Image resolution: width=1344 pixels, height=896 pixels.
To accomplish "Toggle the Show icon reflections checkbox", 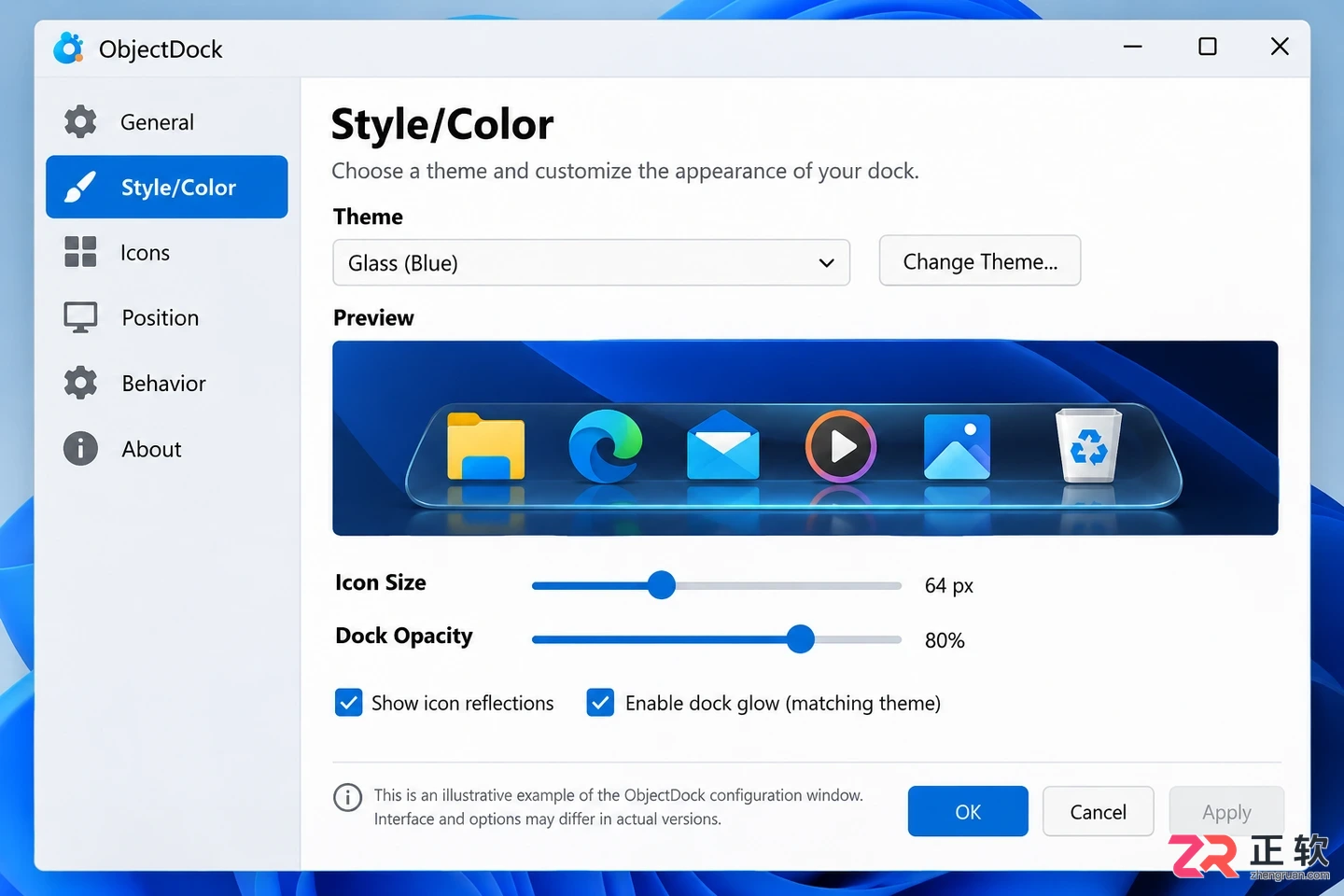I will [x=348, y=703].
